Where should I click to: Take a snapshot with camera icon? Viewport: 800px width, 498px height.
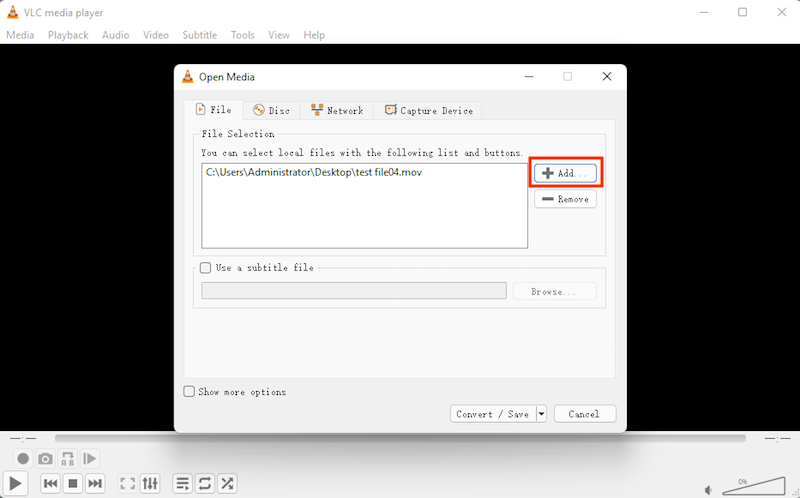point(45,459)
